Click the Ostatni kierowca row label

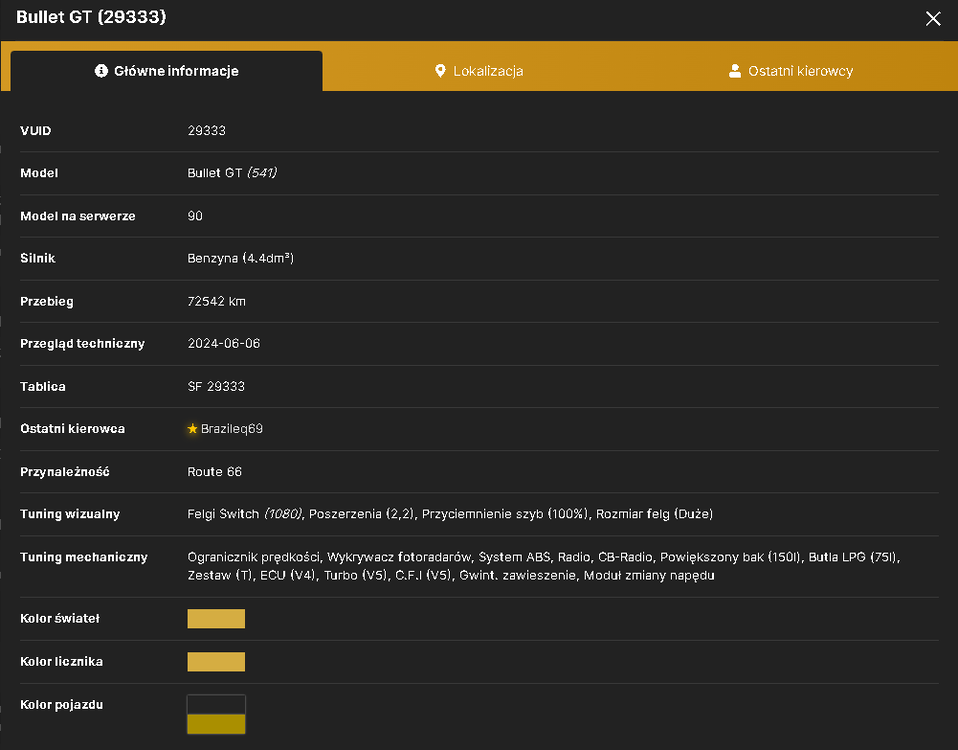click(x=73, y=429)
